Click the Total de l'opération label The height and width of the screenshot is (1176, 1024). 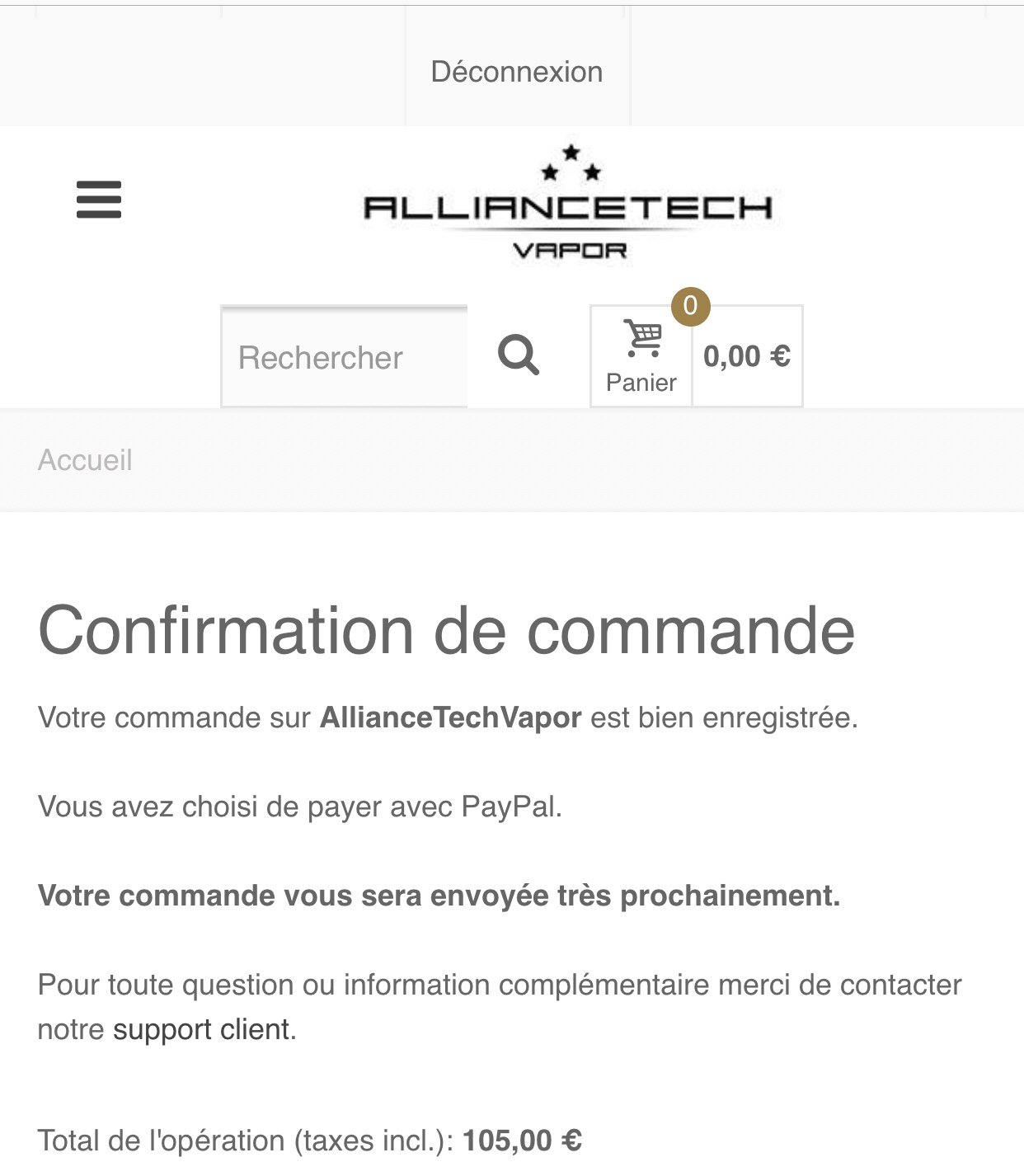coord(245,1141)
